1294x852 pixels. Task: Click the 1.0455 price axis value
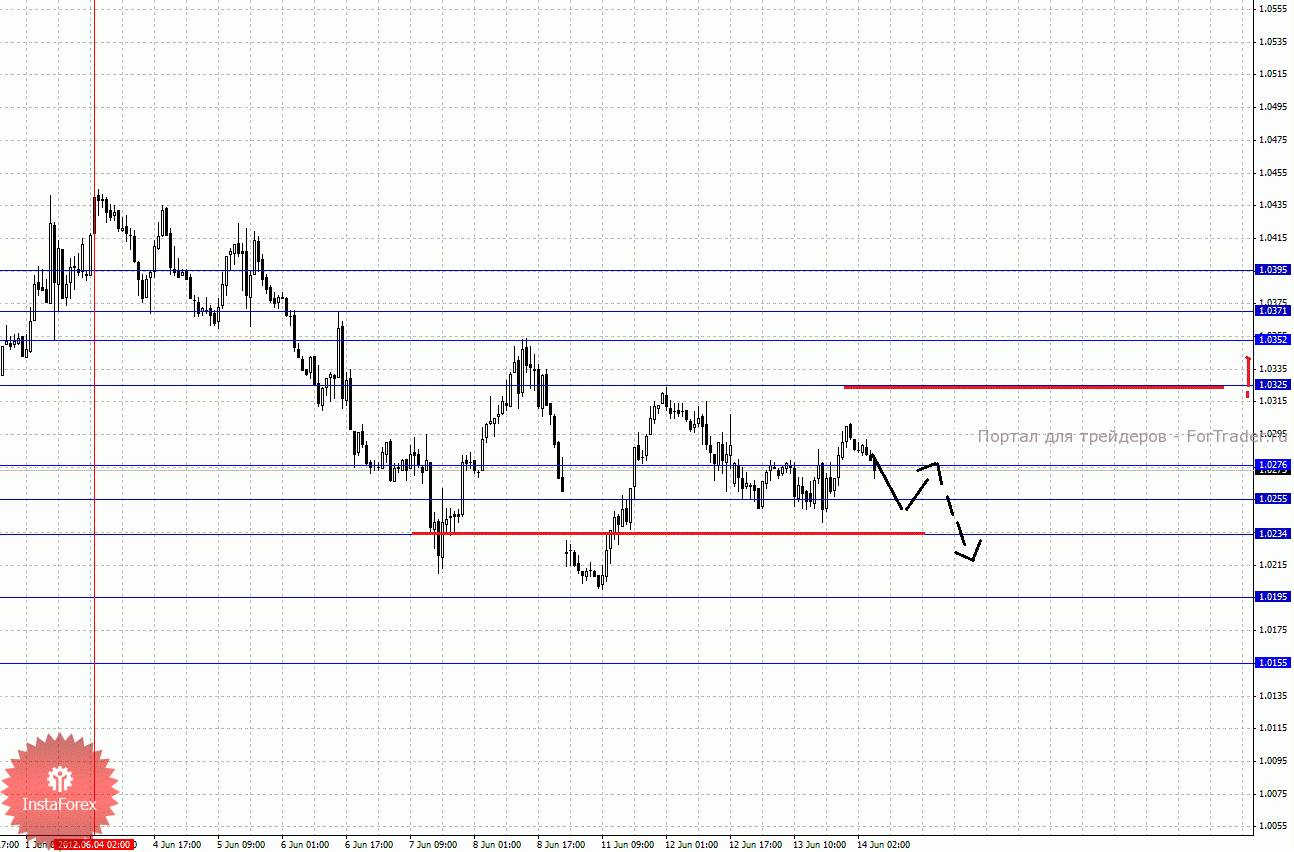[1273, 172]
